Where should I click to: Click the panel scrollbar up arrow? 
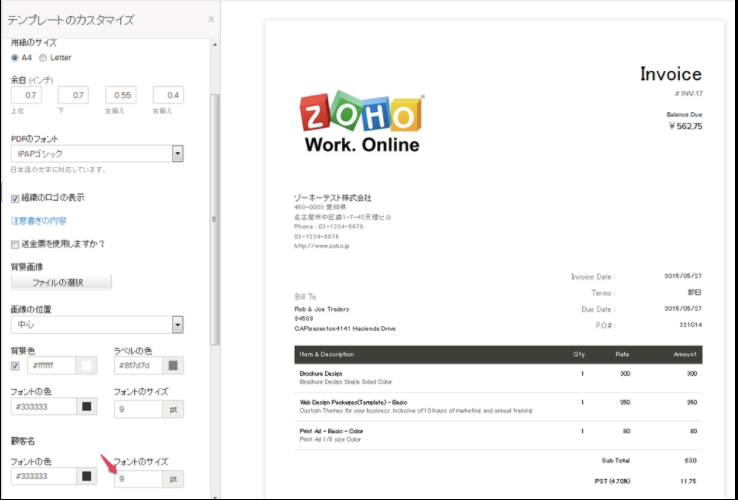[215, 45]
